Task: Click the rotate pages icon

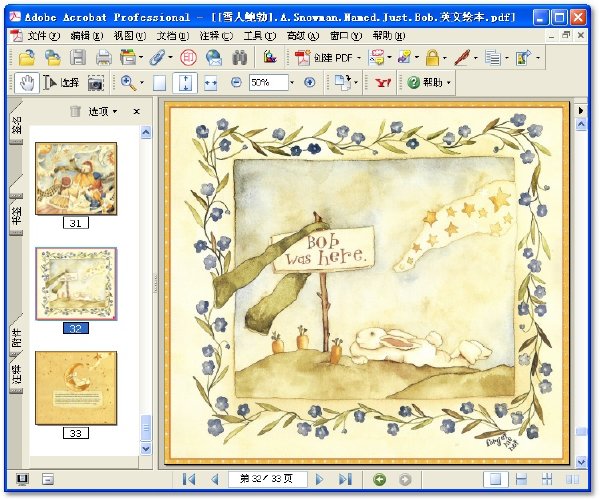Action: coord(343,83)
